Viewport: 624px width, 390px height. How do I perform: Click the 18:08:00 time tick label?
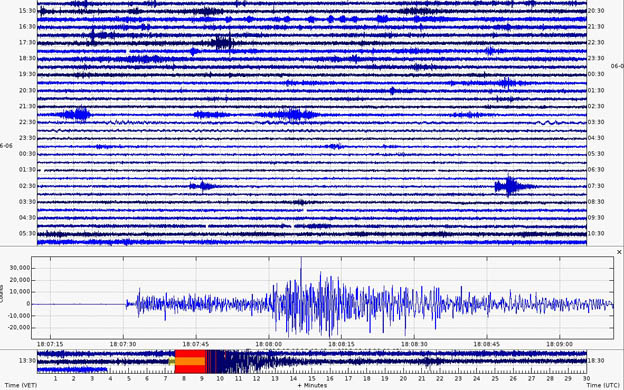tap(269, 344)
